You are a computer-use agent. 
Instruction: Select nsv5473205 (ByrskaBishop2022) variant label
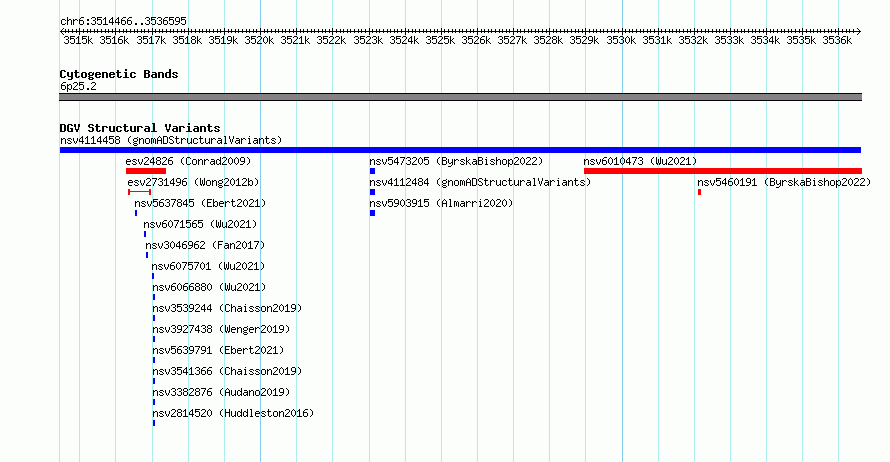[x=456, y=161]
